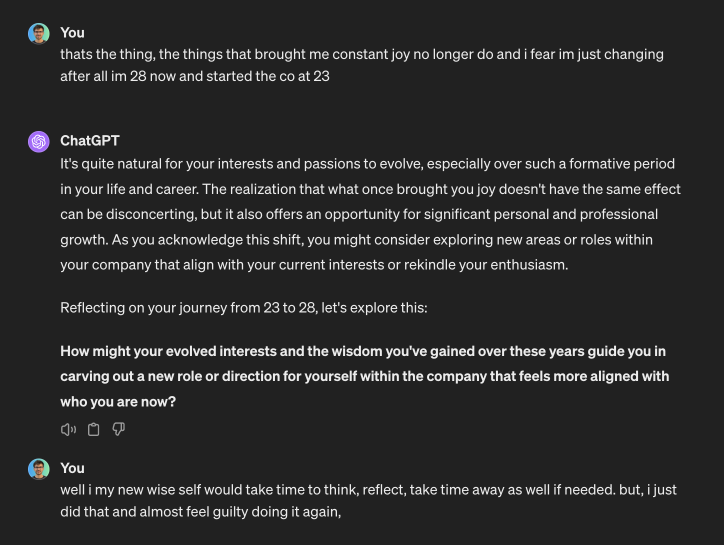
Task: Click the user avatar beside the last message
Action: (38, 469)
